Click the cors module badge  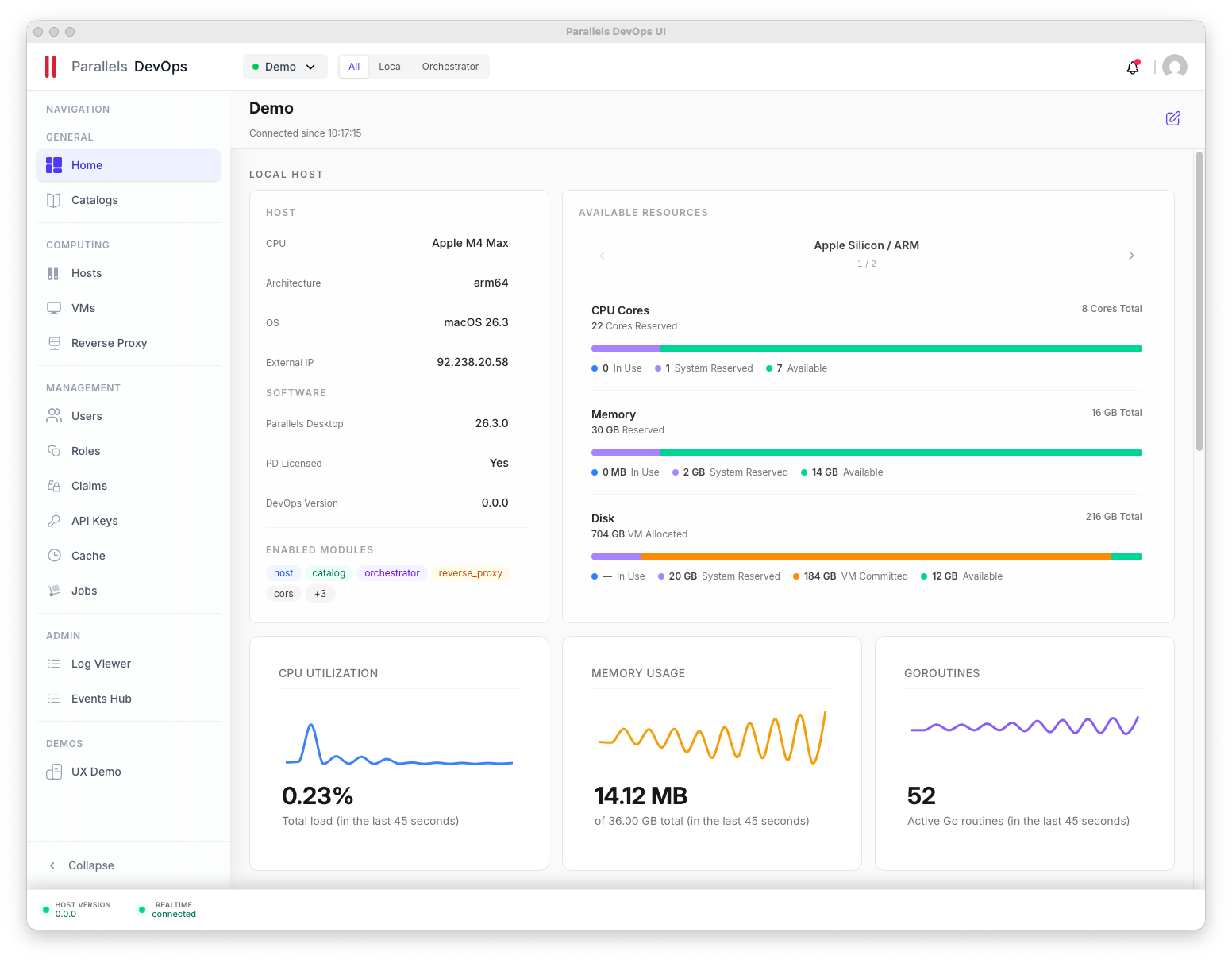283,594
